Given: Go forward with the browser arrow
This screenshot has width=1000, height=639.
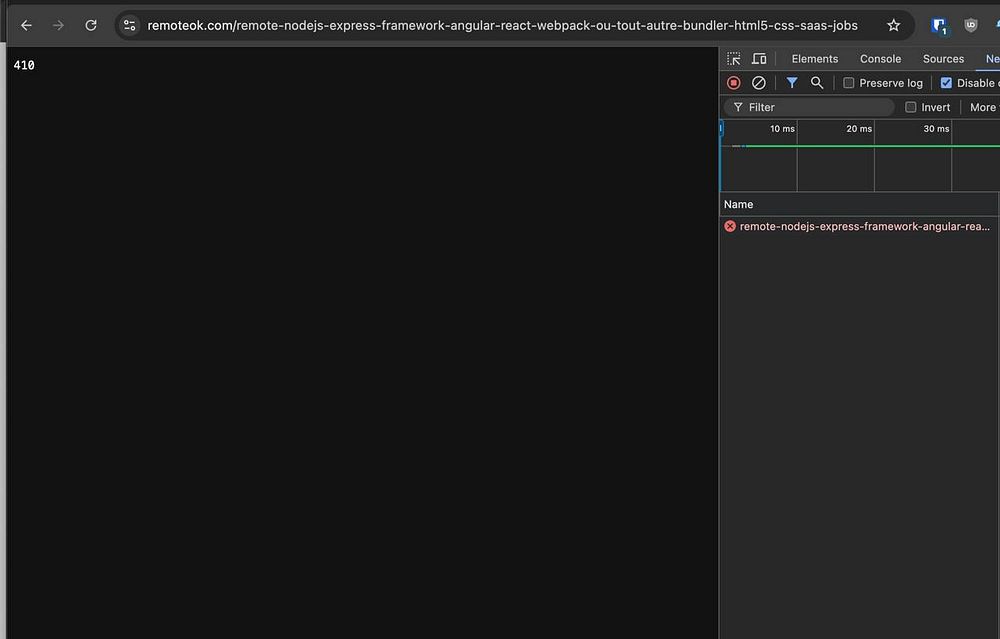Looking at the screenshot, I should (58, 26).
